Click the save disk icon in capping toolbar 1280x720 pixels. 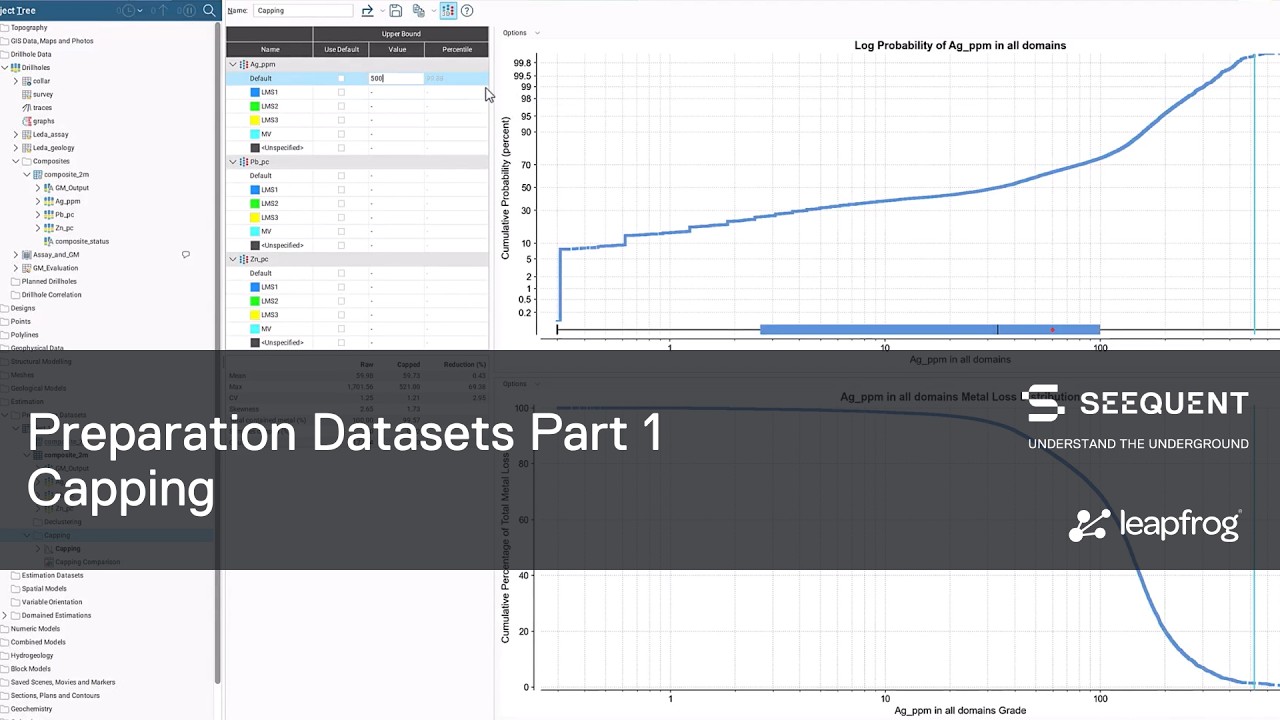pyautogui.click(x=396, y=10)
